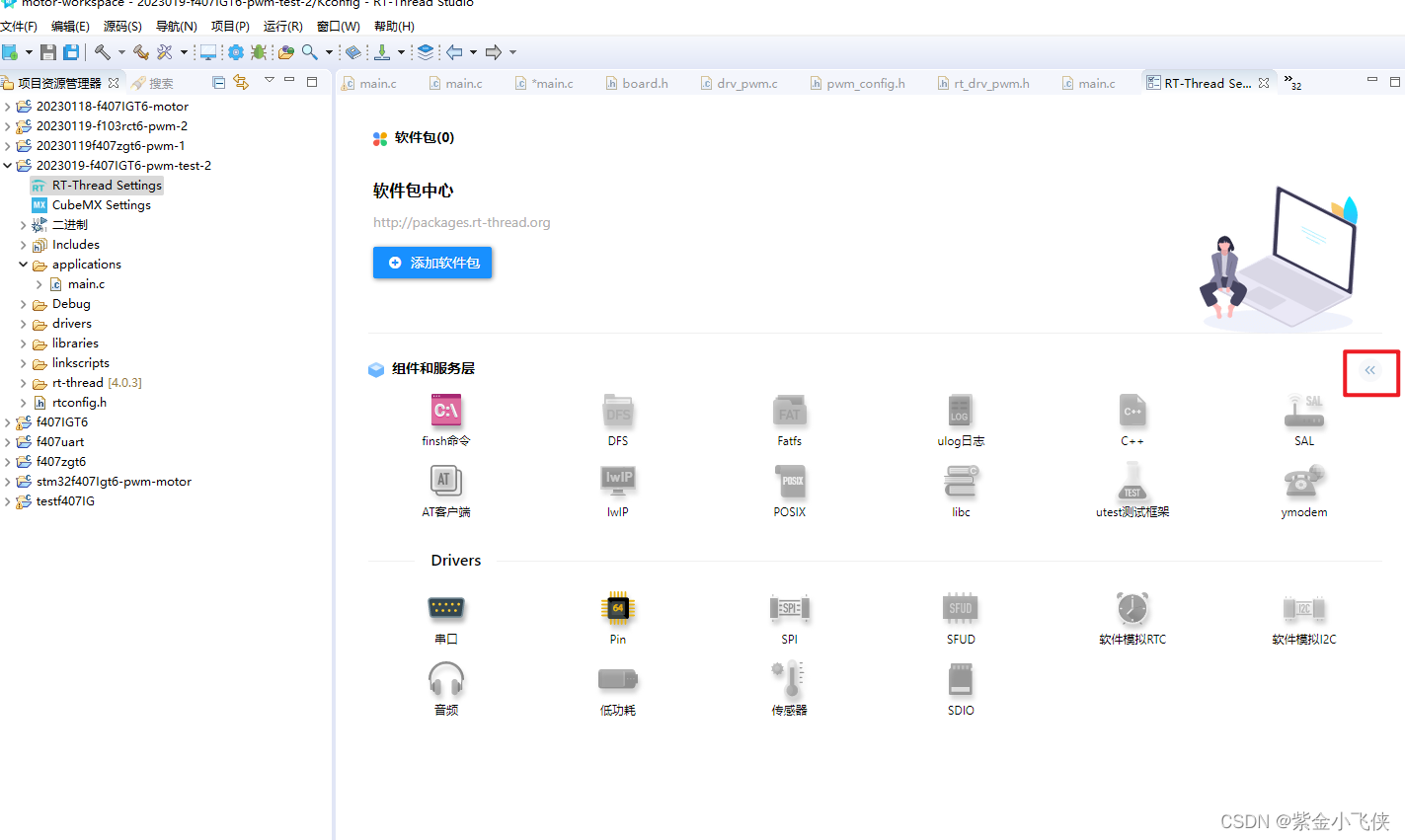Enable the SFUD driver

(x=961, y=618)
